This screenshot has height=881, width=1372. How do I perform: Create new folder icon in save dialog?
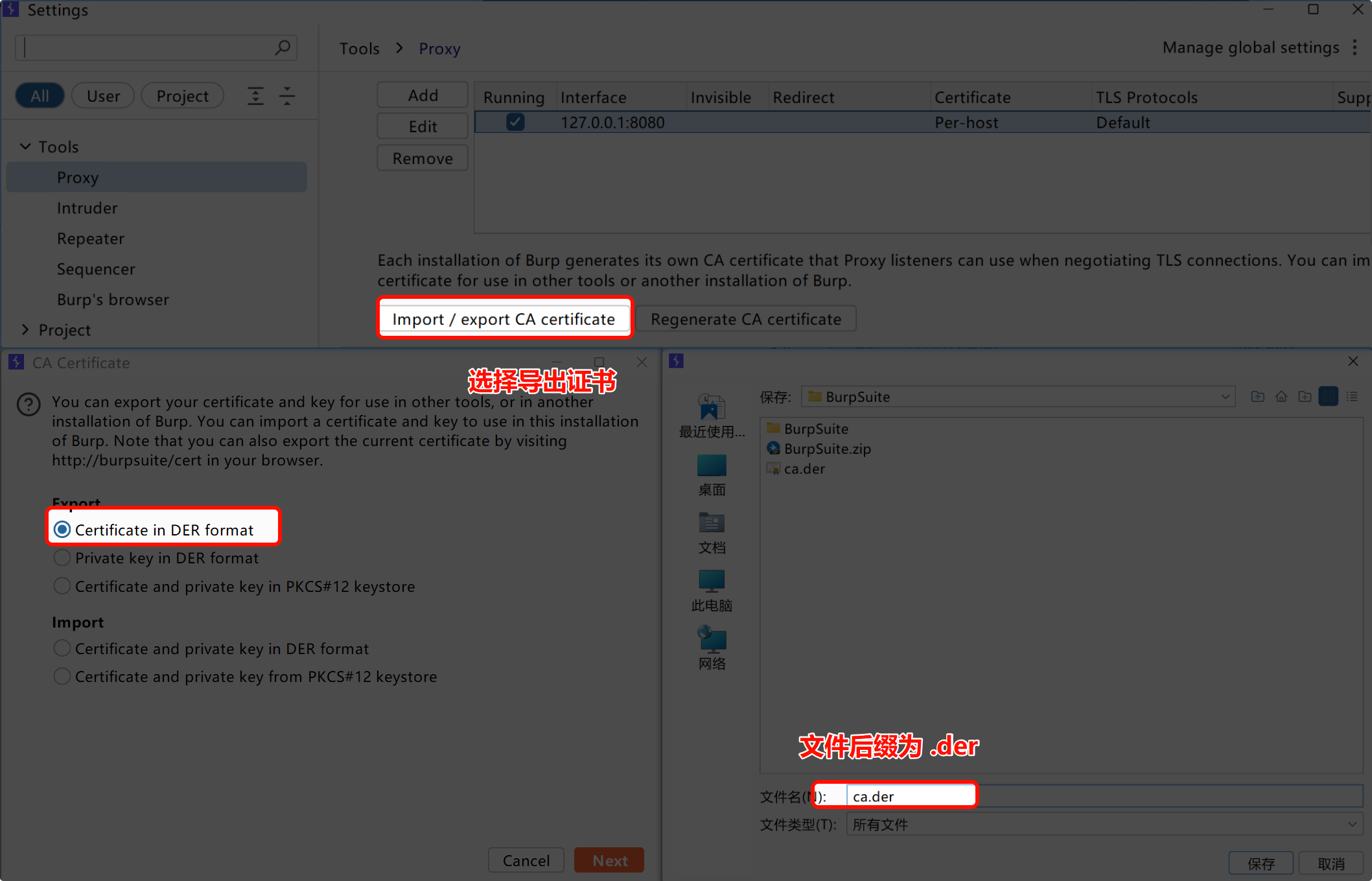1305,397
